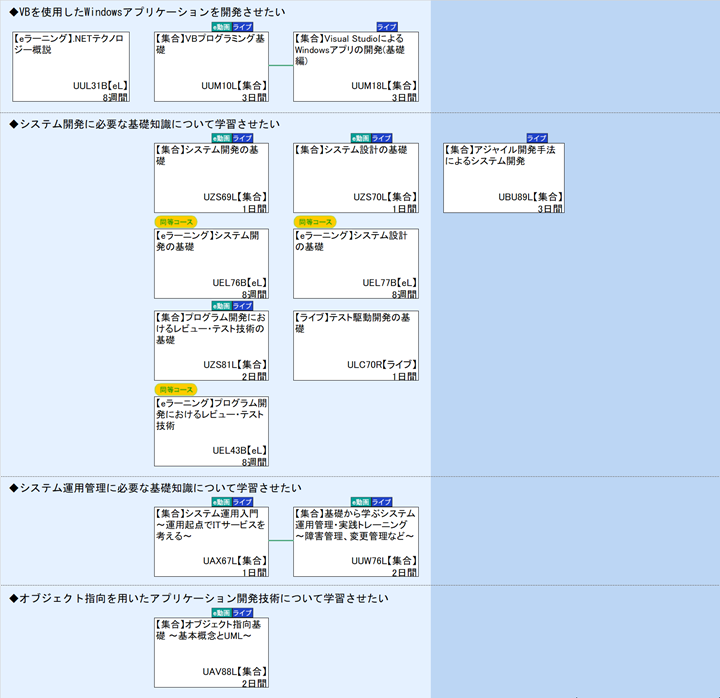720x698 pixels.
Task: Click heading システム運用管理に必要な基礎知識について学習させたい
Action: pyautogui.click(x=154, y=488)
